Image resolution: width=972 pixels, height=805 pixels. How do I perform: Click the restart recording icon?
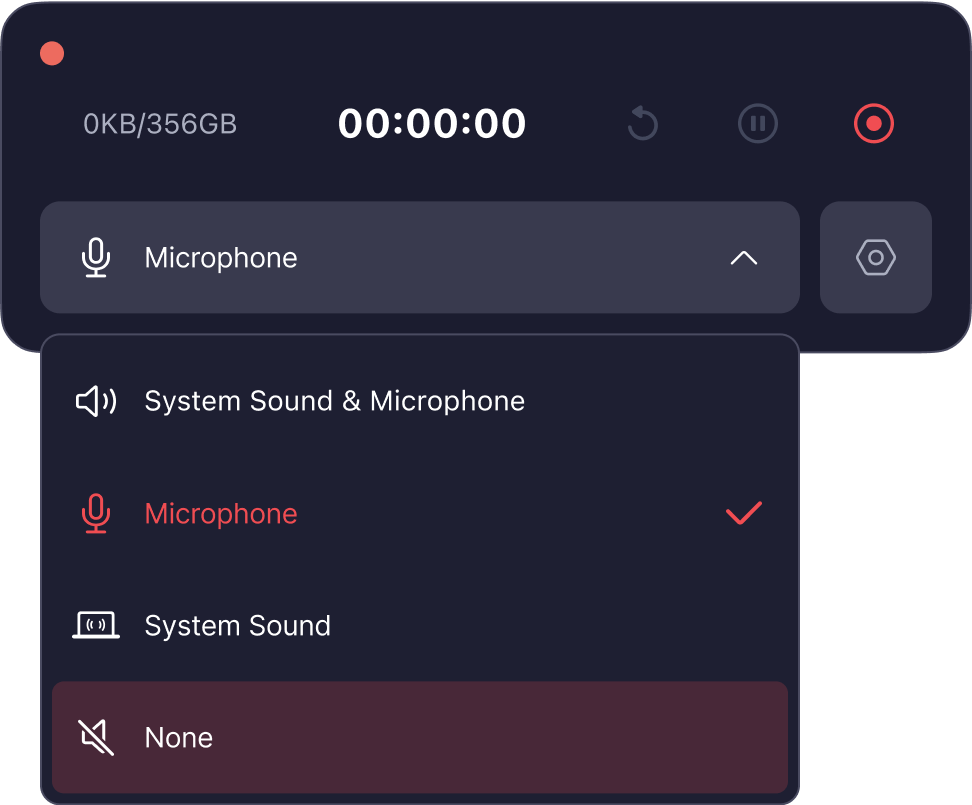[x=642, y=123]
